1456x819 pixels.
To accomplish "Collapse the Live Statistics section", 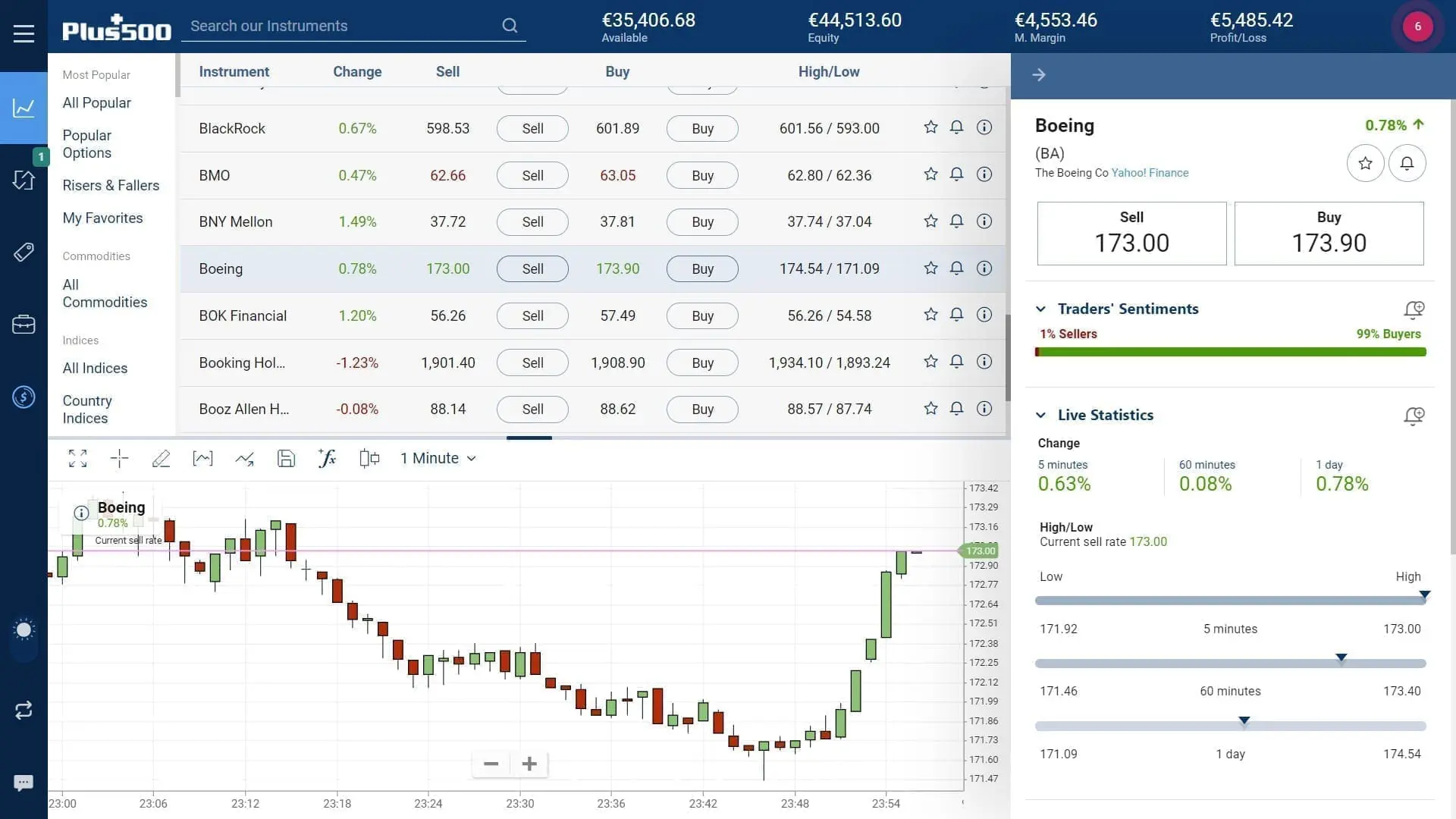I will tap(1042, 415).
